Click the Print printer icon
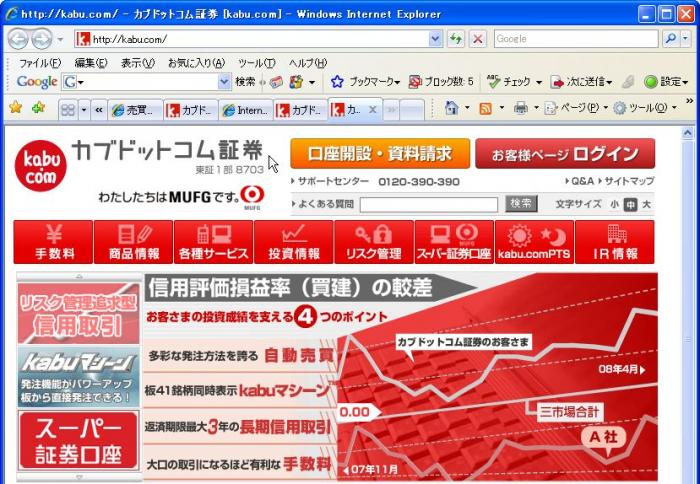Image resolution: width=700 pixels, height=484 pixels. (521, 108)
